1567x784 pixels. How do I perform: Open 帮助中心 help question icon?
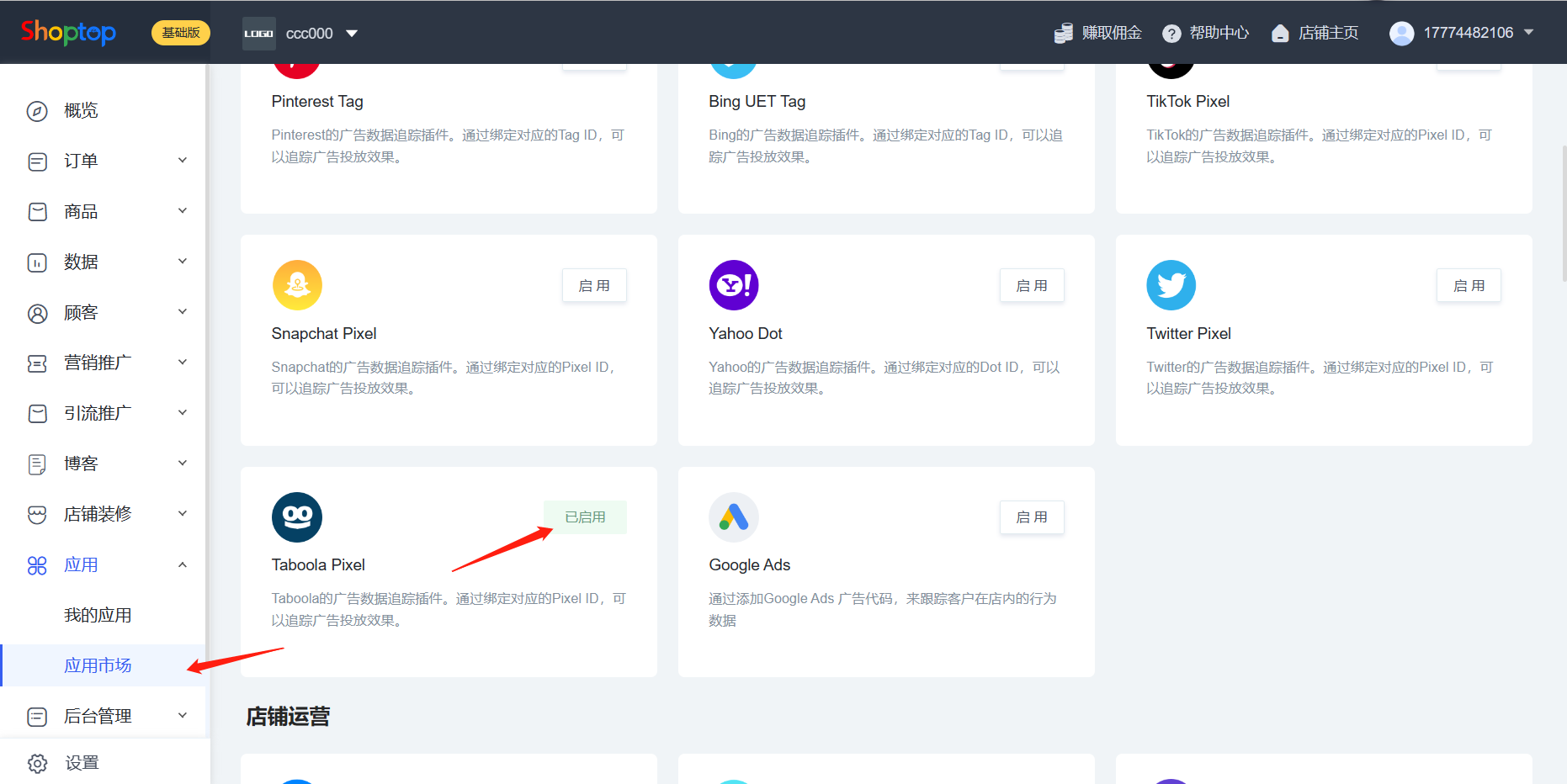tap(1171, 34)
